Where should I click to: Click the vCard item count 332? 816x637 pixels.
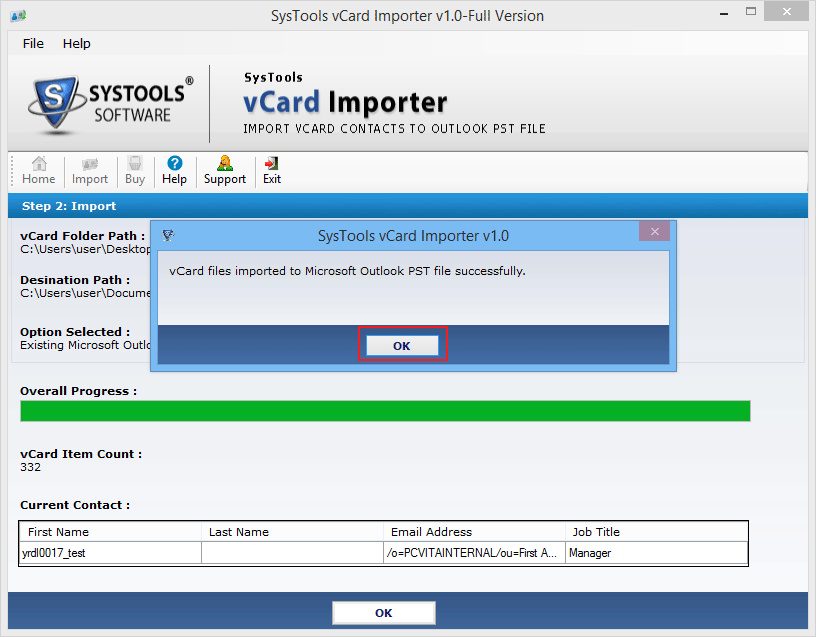30,467
